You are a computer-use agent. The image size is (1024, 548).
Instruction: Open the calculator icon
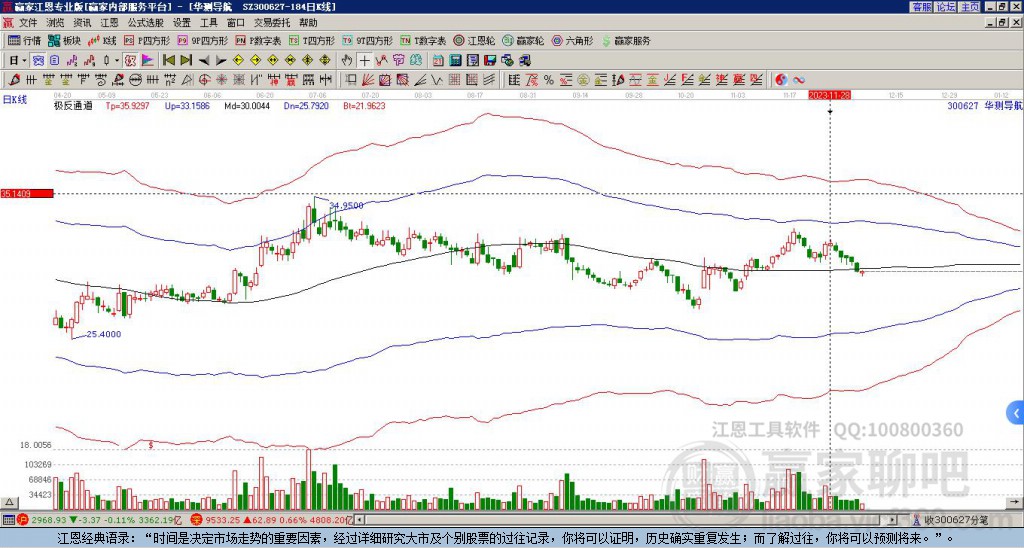pyautogui.click(x=455, y=60)
